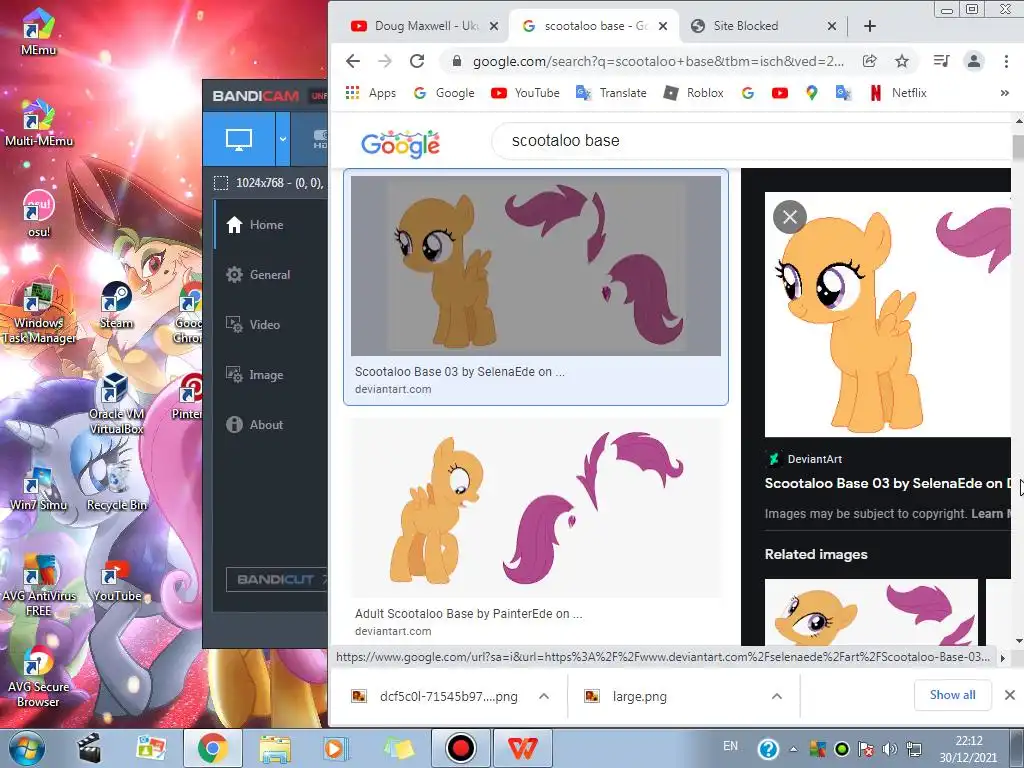The width and height of the screenshot is (1024, 768).
Task: Open the large Scootaloo preview image
Action: click(888, 314)
